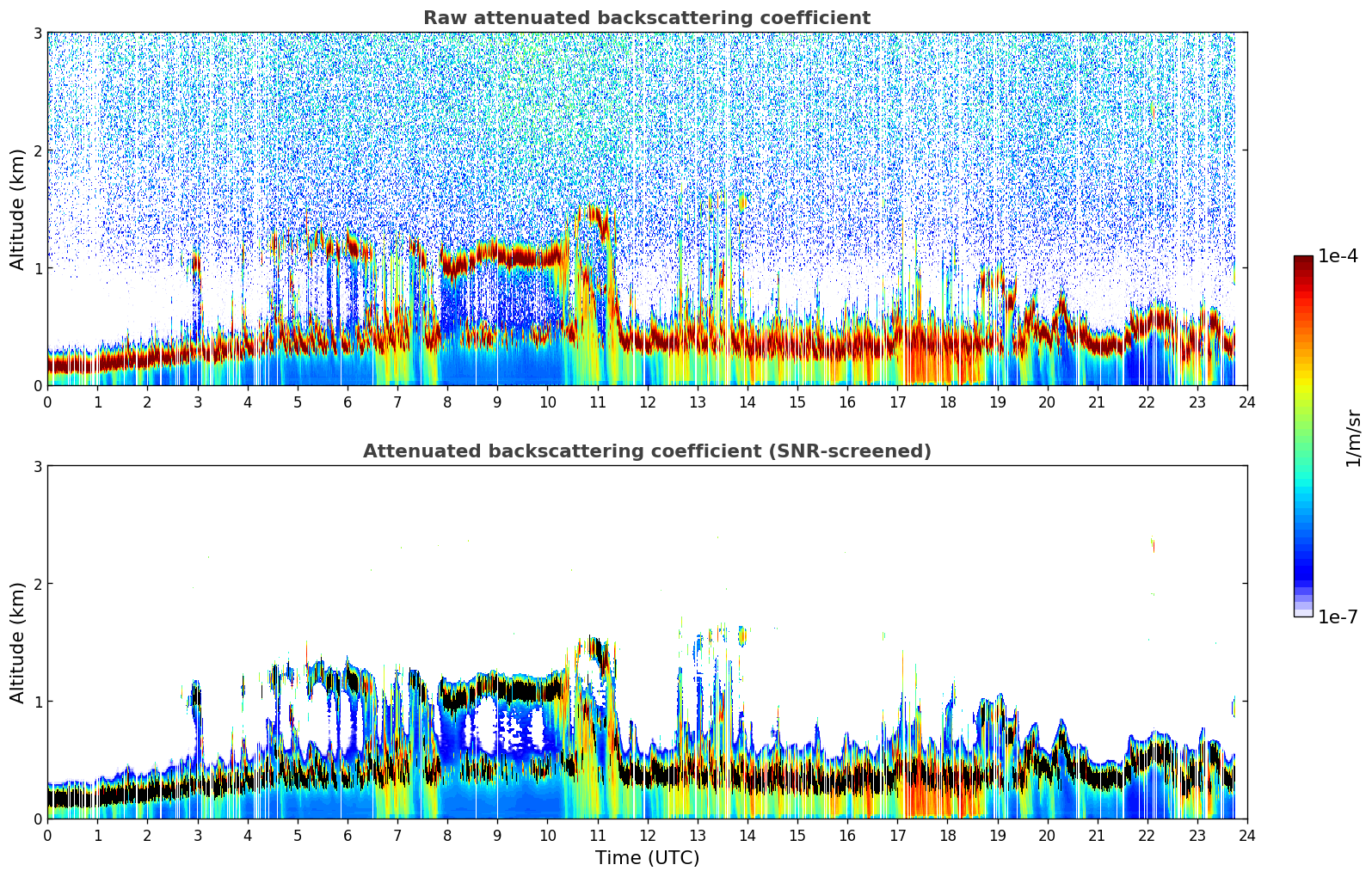
Task: Click the '6' tick label on top plot time axis
Action: coord(348,402)
